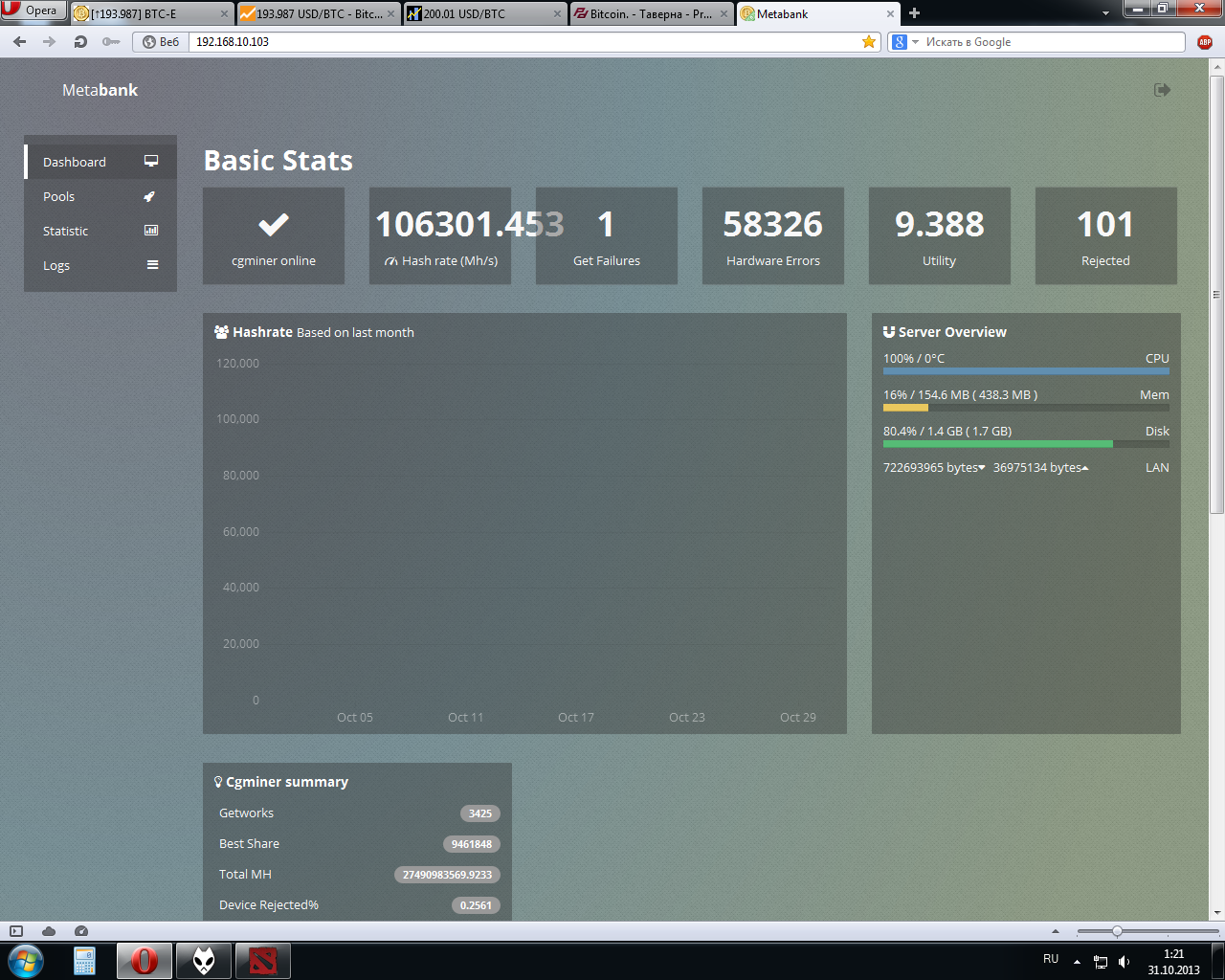Open the Opera main menu button
The width and height of the screenshot is (1225, 980).
(x=32, y=11)
